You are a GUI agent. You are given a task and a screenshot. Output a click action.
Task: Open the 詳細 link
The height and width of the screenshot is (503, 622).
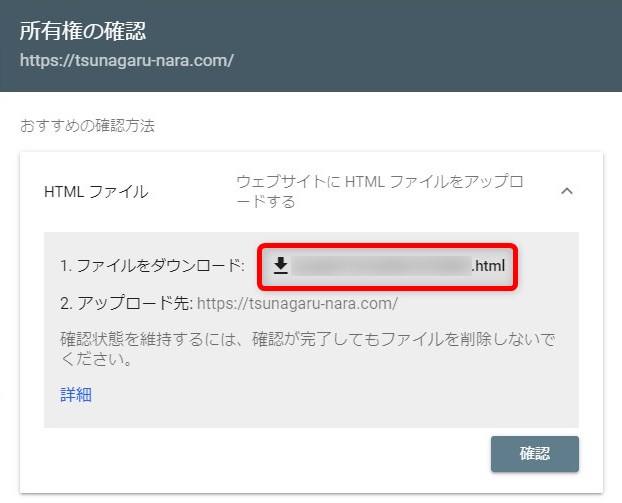76,394
